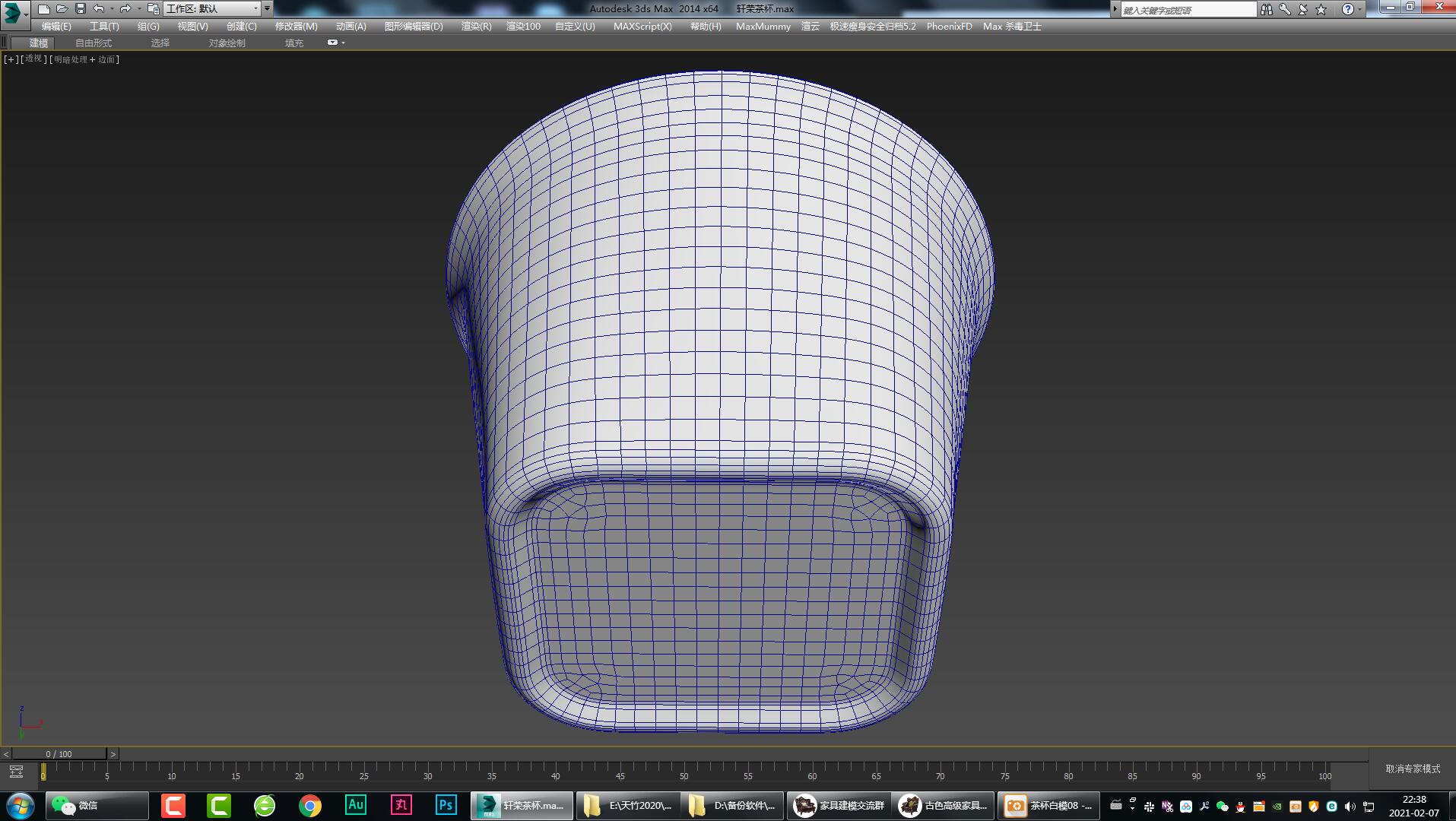Open the 3ds Max application logo menu
The height and width of the screenshot is (821, 1456).
[14, 13]
